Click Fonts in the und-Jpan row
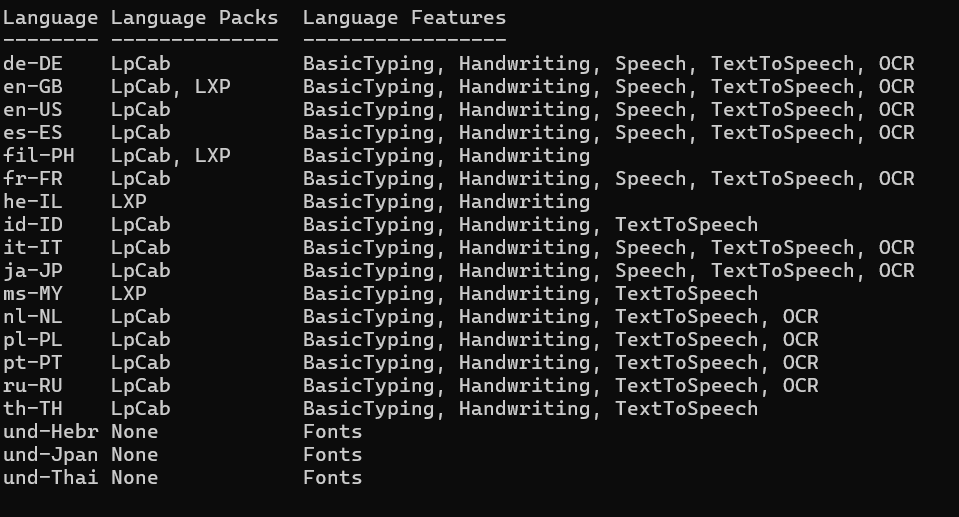The image size is (959, 517). click(x=332, y=455)
